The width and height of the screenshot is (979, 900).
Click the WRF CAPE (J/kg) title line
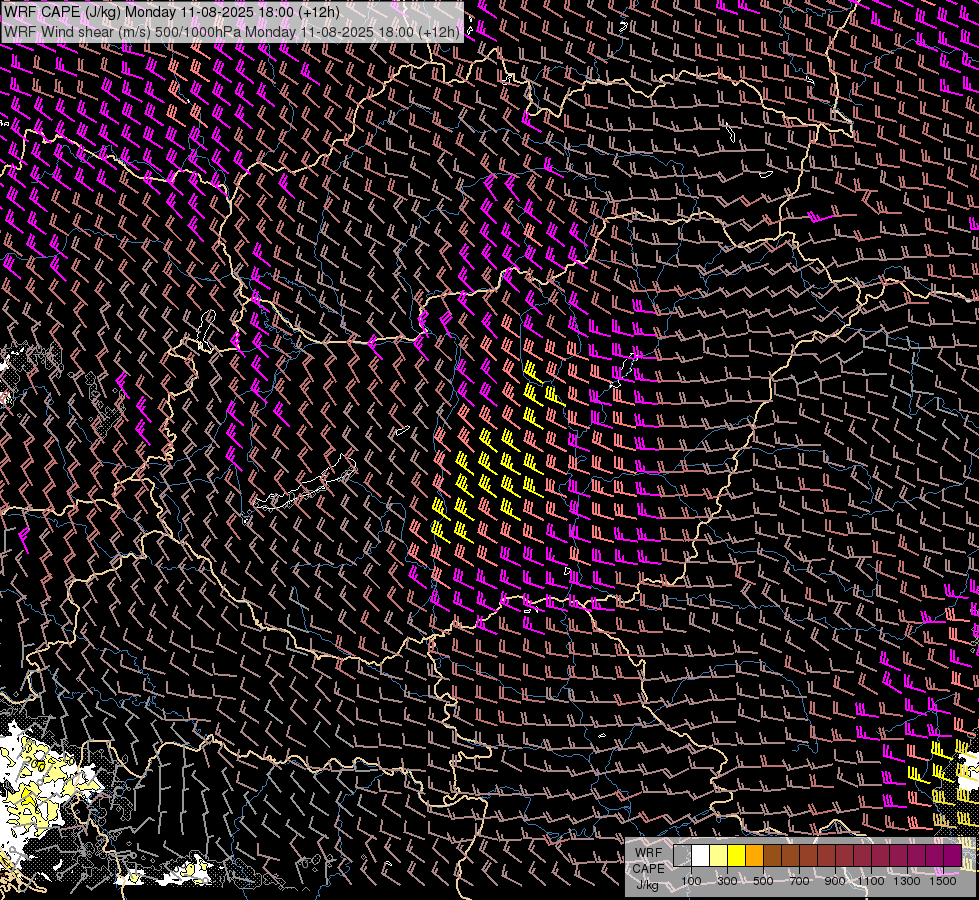pyautogui.click(x=172, y=12)
